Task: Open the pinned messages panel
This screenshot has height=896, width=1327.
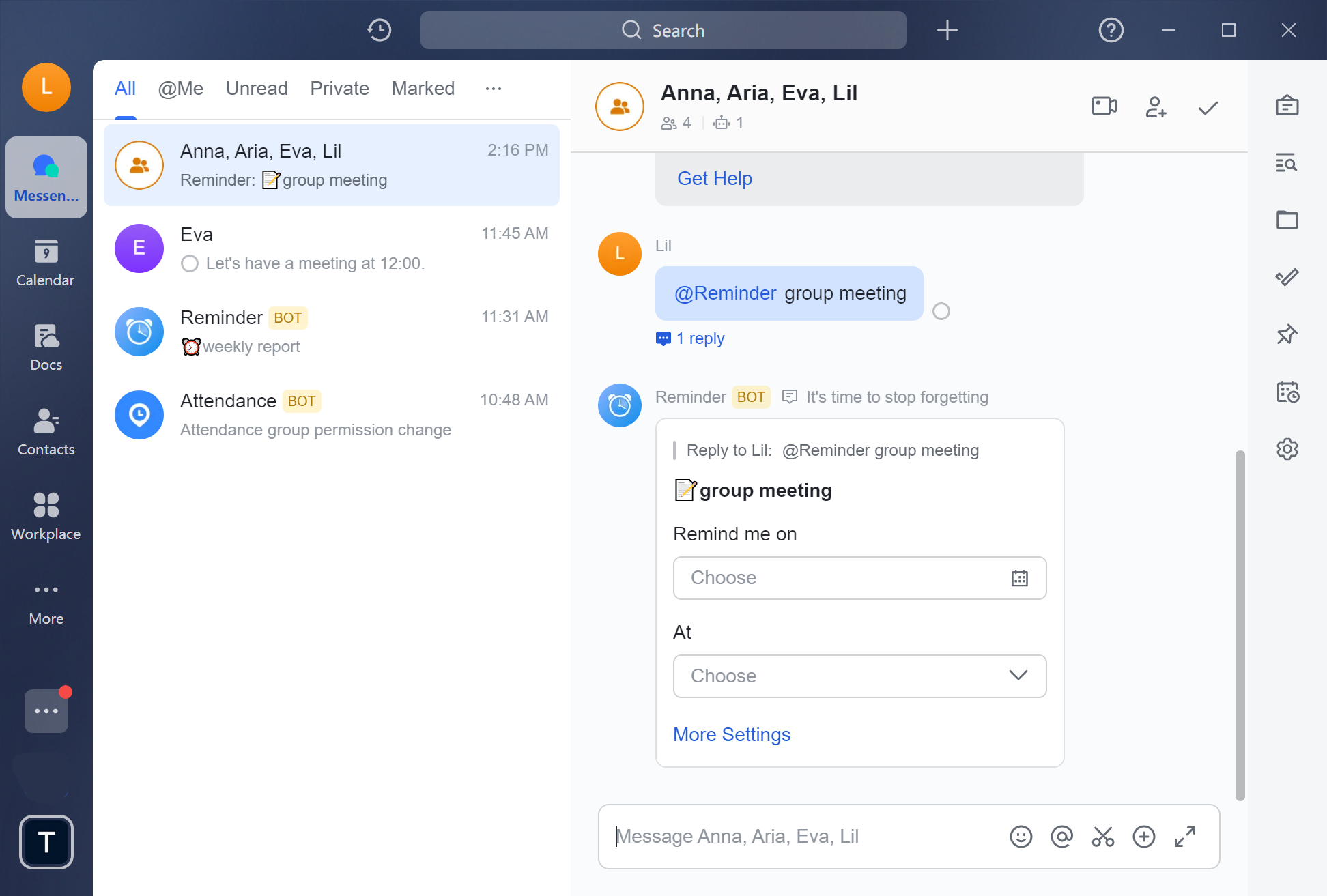Action: click(x=1287, y=334)
